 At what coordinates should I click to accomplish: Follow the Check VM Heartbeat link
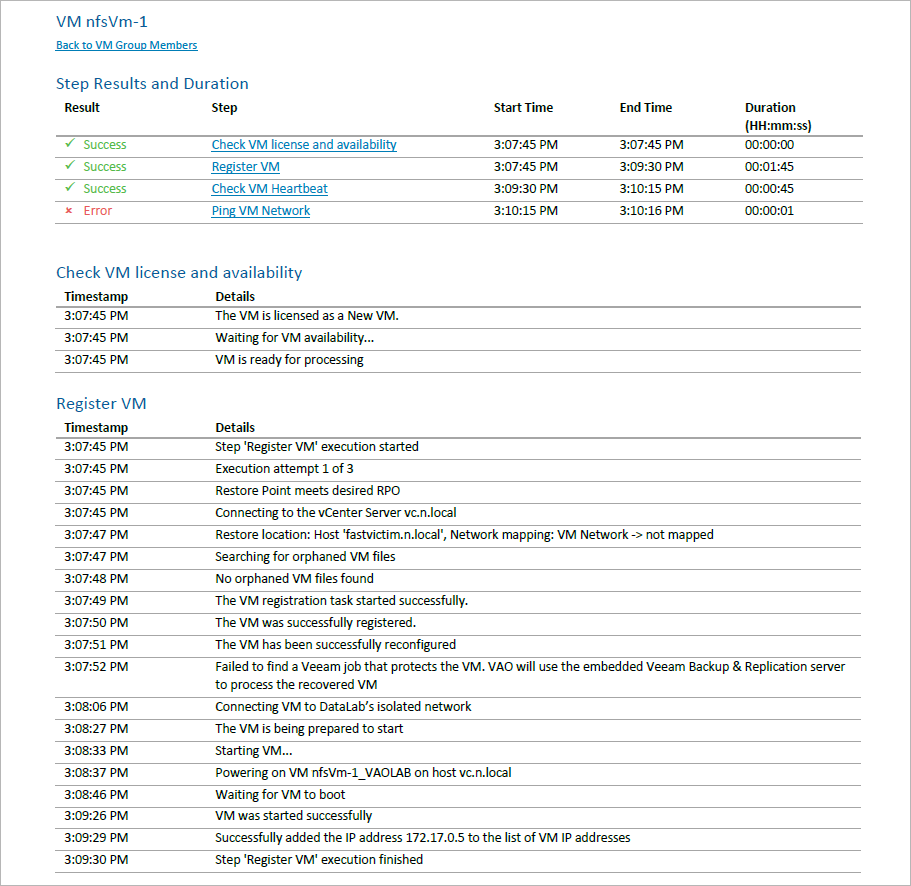[x=270, y=189]
